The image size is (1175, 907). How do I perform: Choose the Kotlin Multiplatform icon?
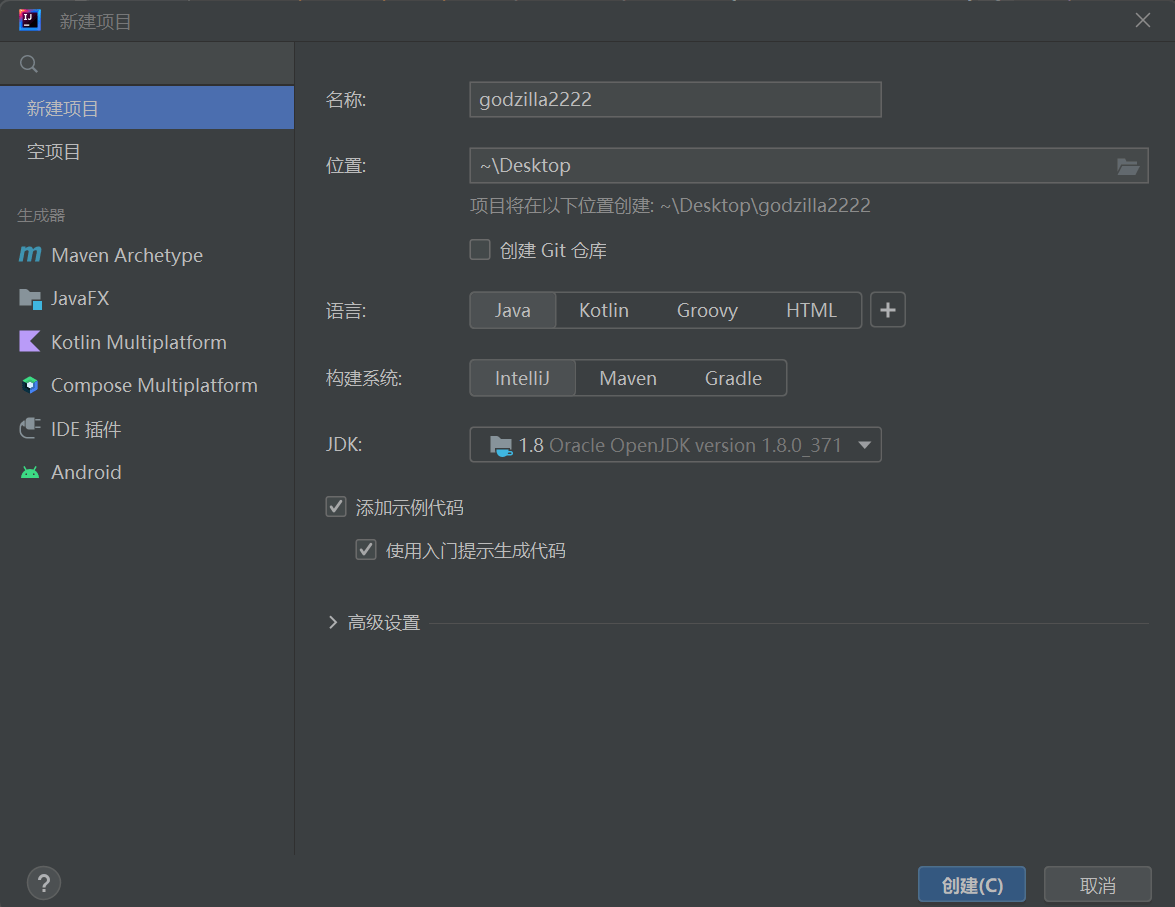pyautogui.click(x=30, y=342)
